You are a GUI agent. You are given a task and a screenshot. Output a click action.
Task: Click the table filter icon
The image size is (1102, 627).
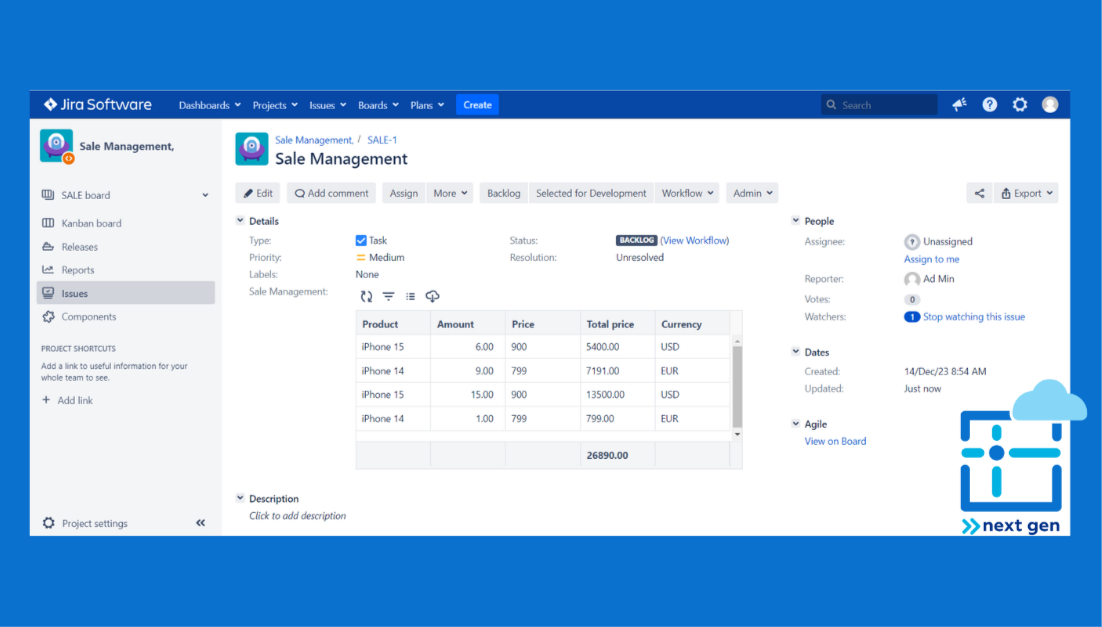(388, 297)
